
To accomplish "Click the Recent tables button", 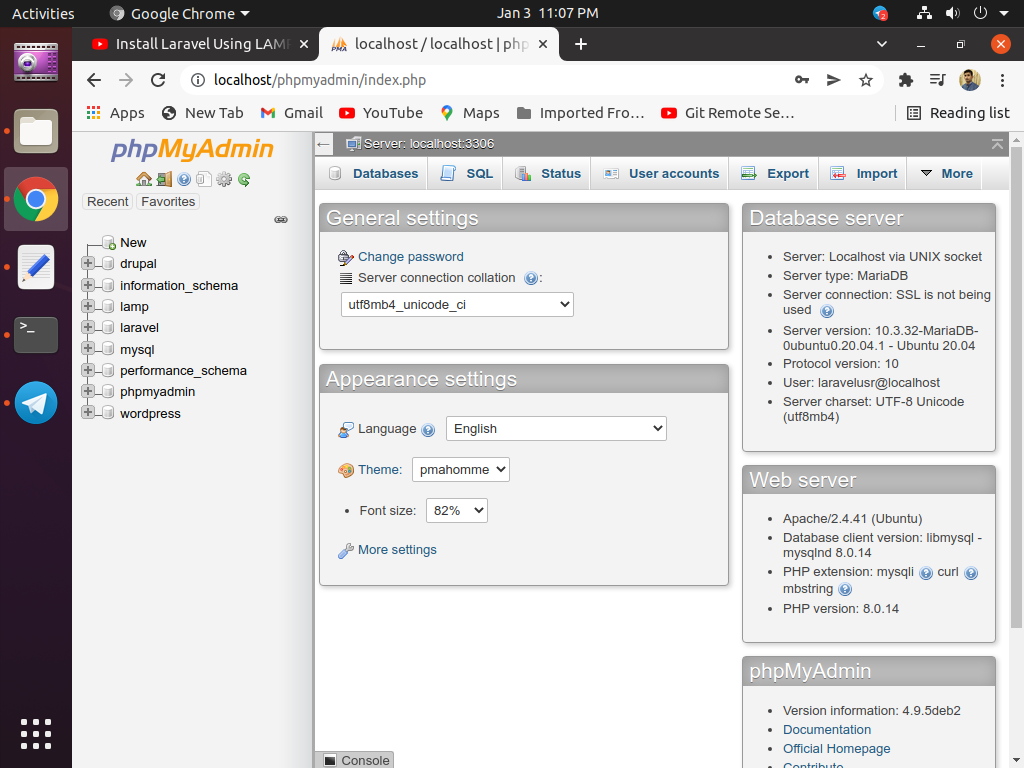I will 108,202.
